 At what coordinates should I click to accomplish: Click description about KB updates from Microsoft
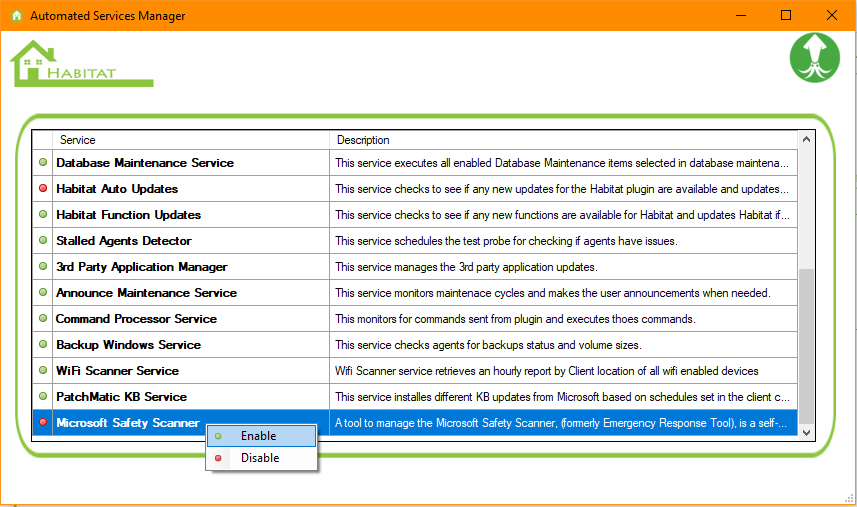562,397
